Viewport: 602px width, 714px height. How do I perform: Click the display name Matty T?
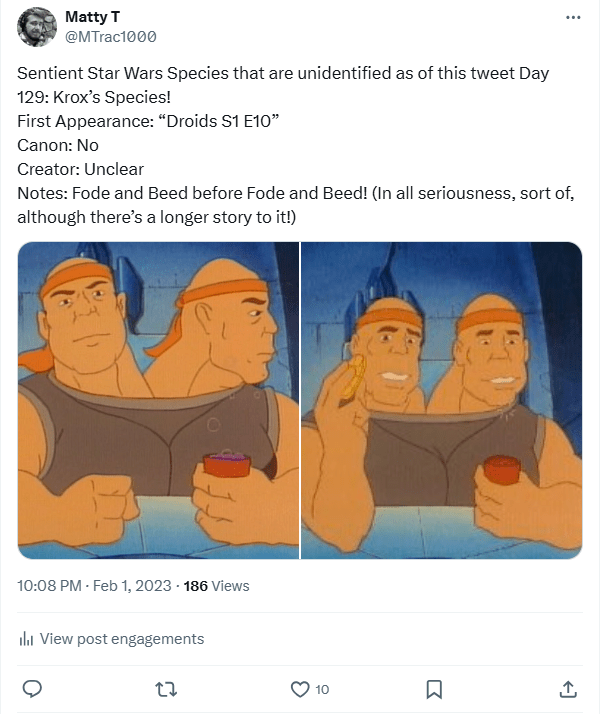[88, 17]
